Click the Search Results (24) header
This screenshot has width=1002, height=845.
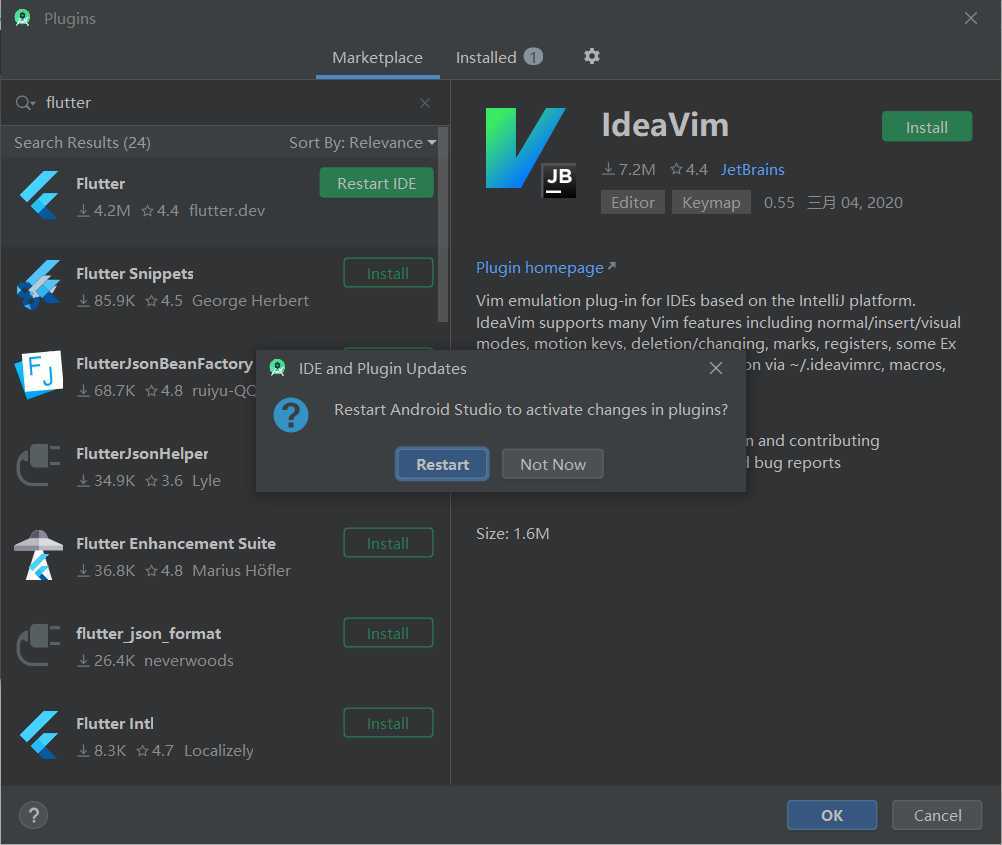(82, 143)
